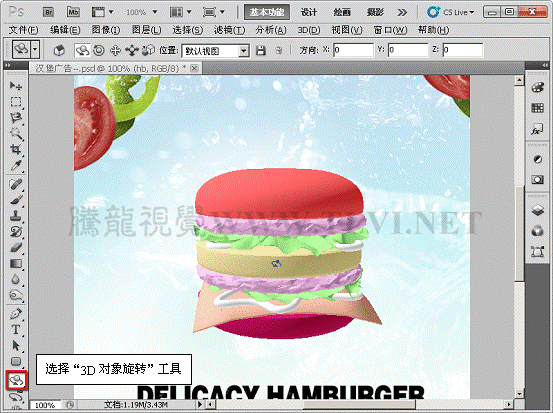Save the current 3D view position
This screenshot has width=553, height=413.
tap(261, 50)
